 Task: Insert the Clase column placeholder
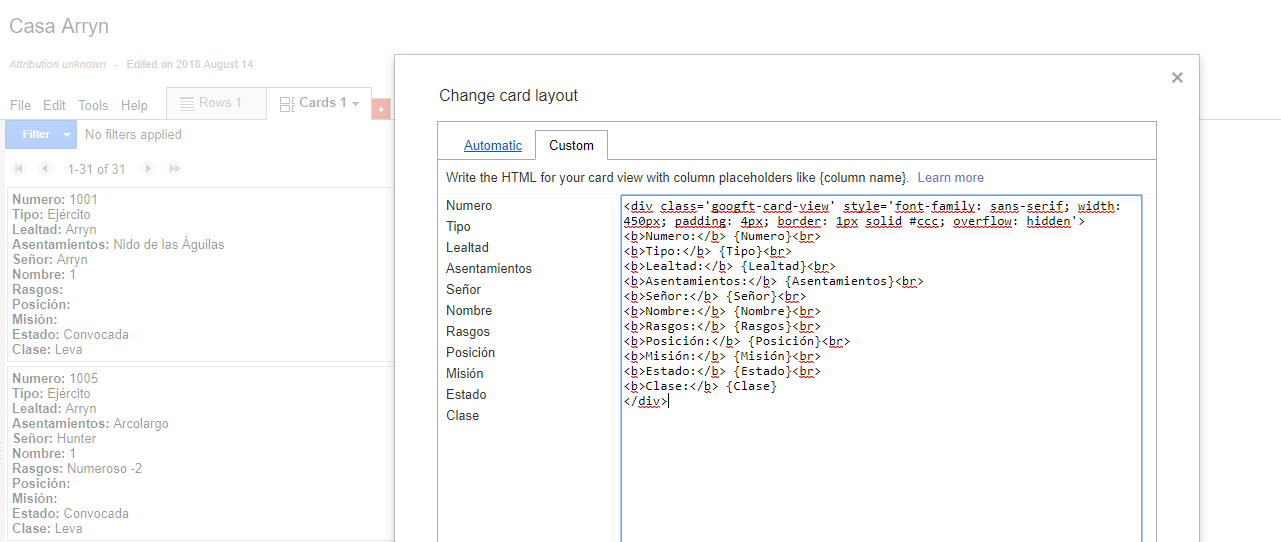click(462, 416)
